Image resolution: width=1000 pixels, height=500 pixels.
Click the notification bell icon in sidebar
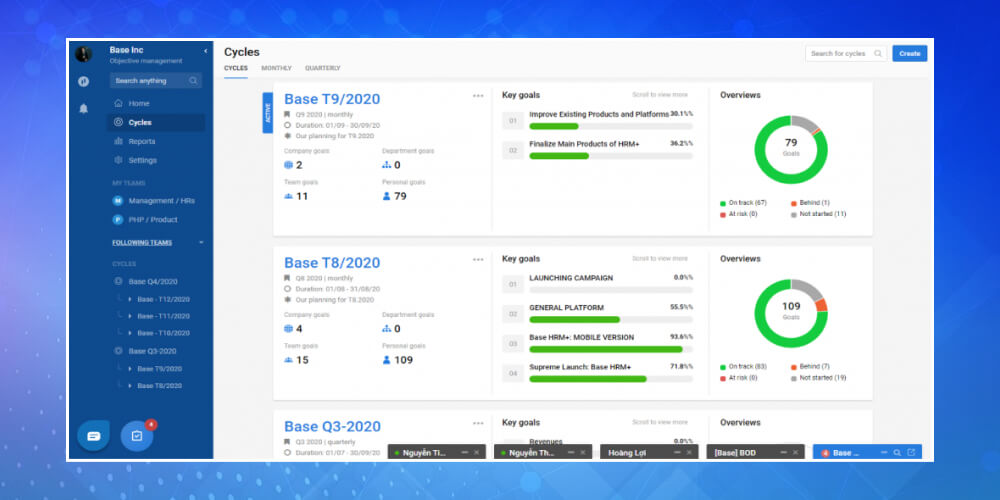pyautogui.click(x=84, y=108)
